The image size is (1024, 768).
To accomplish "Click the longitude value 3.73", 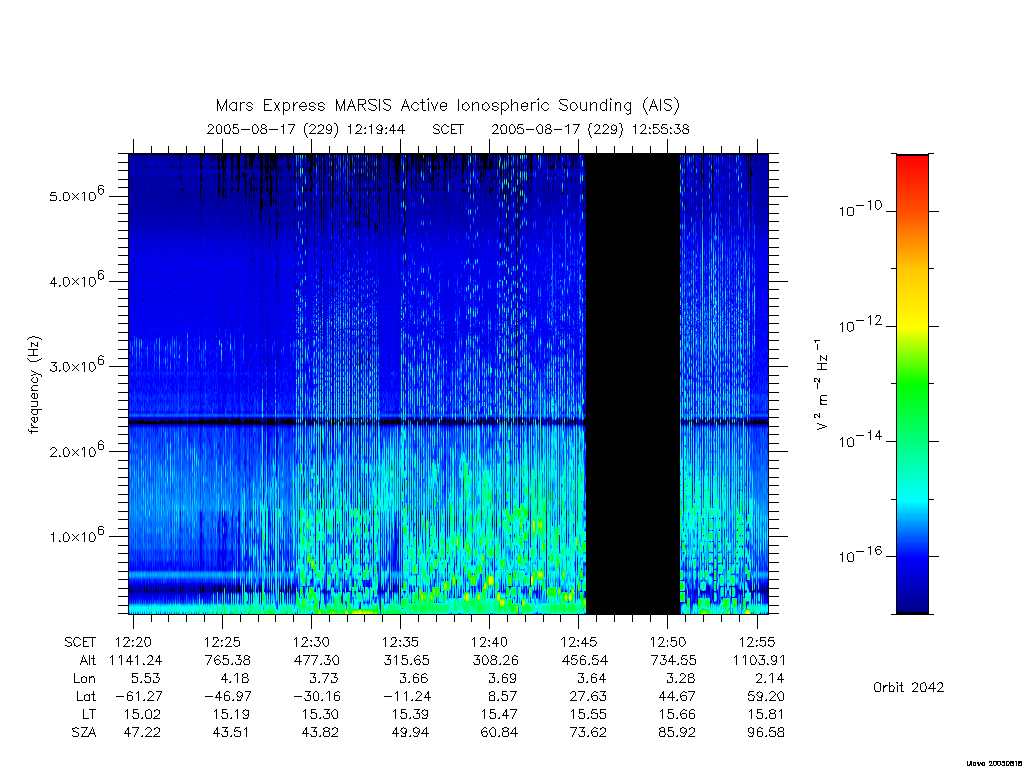I will coord(324,679).
